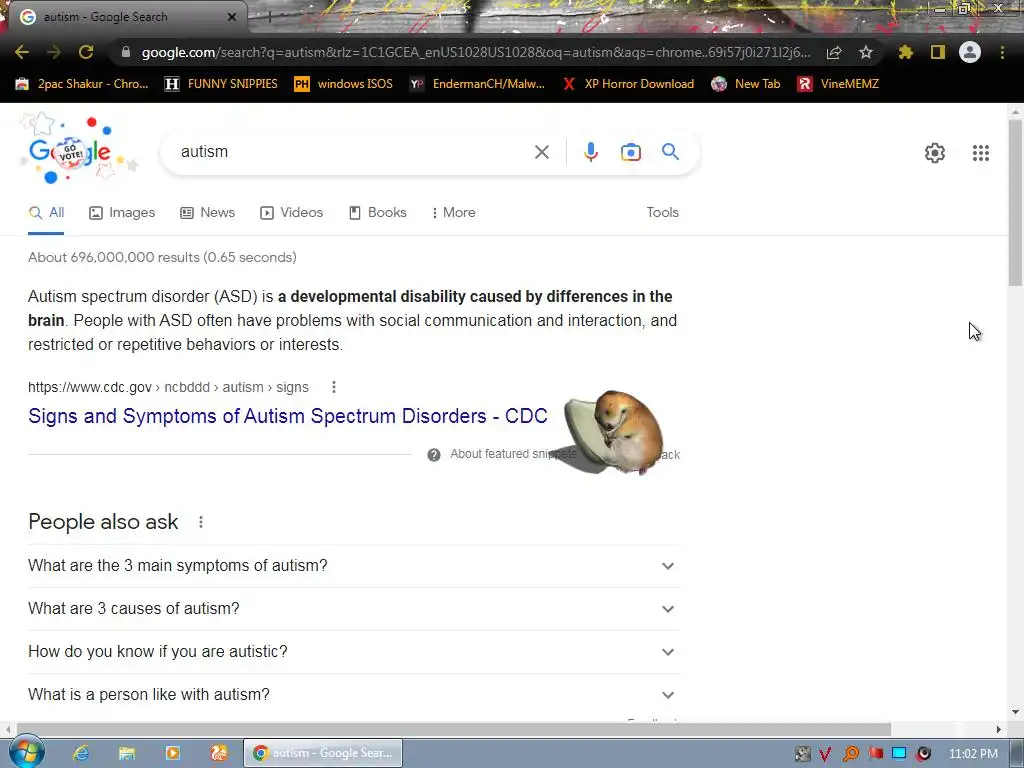Screen dimensions: 1024x768
Task: Open the CDC Signs and Symptoms link
Action: click(x=287, y=416)
